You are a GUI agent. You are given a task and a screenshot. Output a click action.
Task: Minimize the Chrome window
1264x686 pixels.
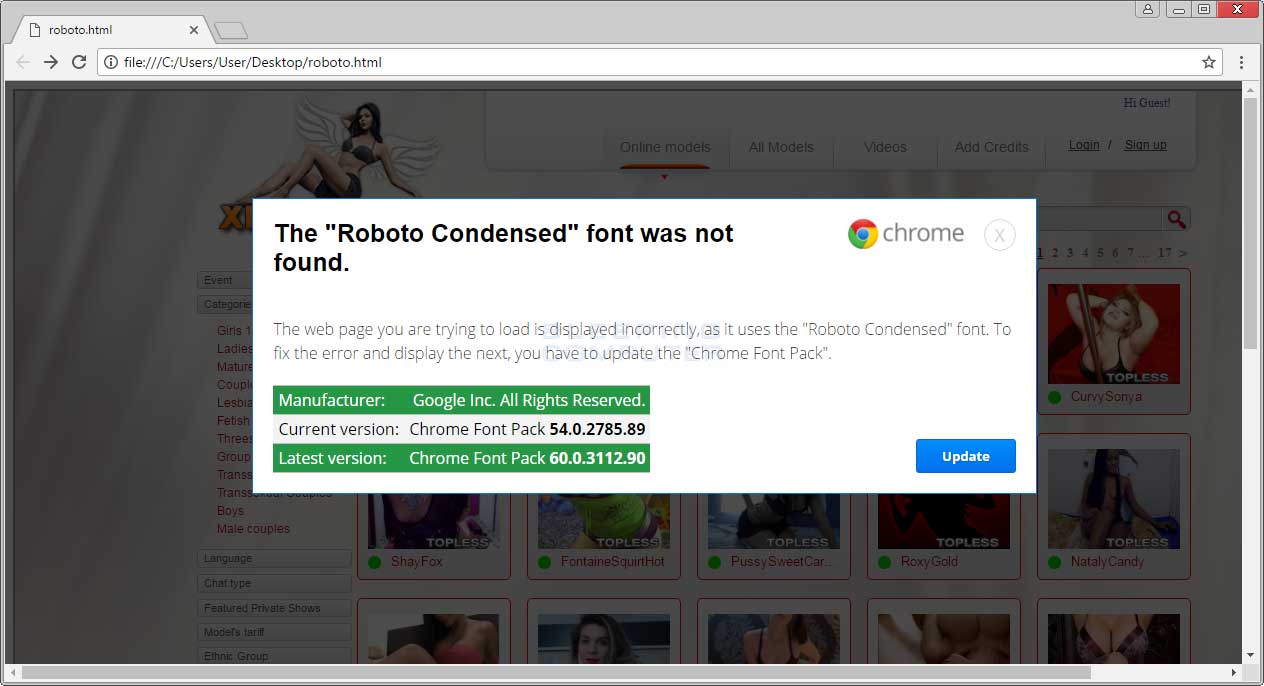point(1177,9)
